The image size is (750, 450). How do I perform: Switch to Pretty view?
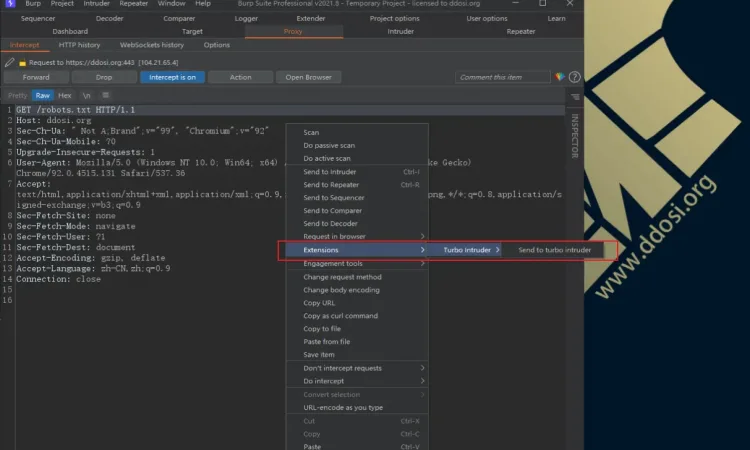pos(18,95)
